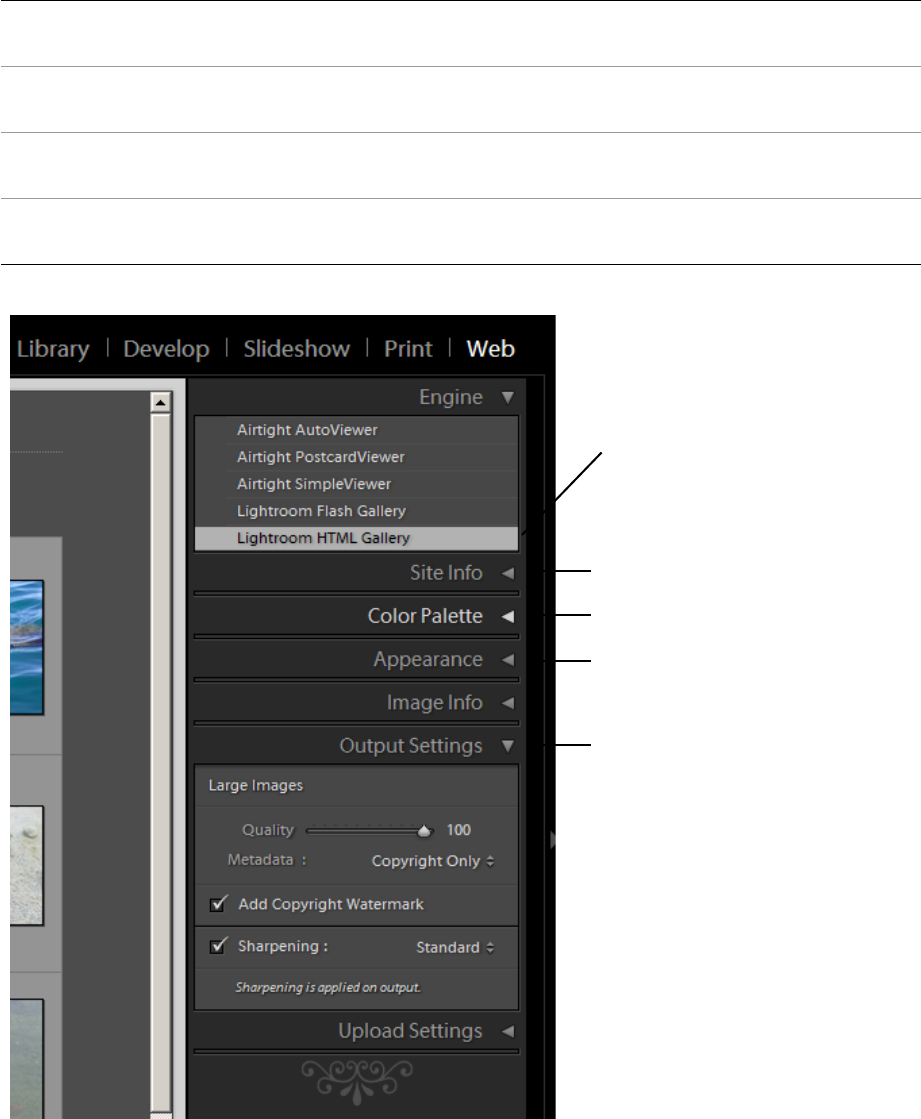The height and width of the screenshot is (1119, 921).
Task: Expand the Site Info panel
Action: tap(508, 573)
